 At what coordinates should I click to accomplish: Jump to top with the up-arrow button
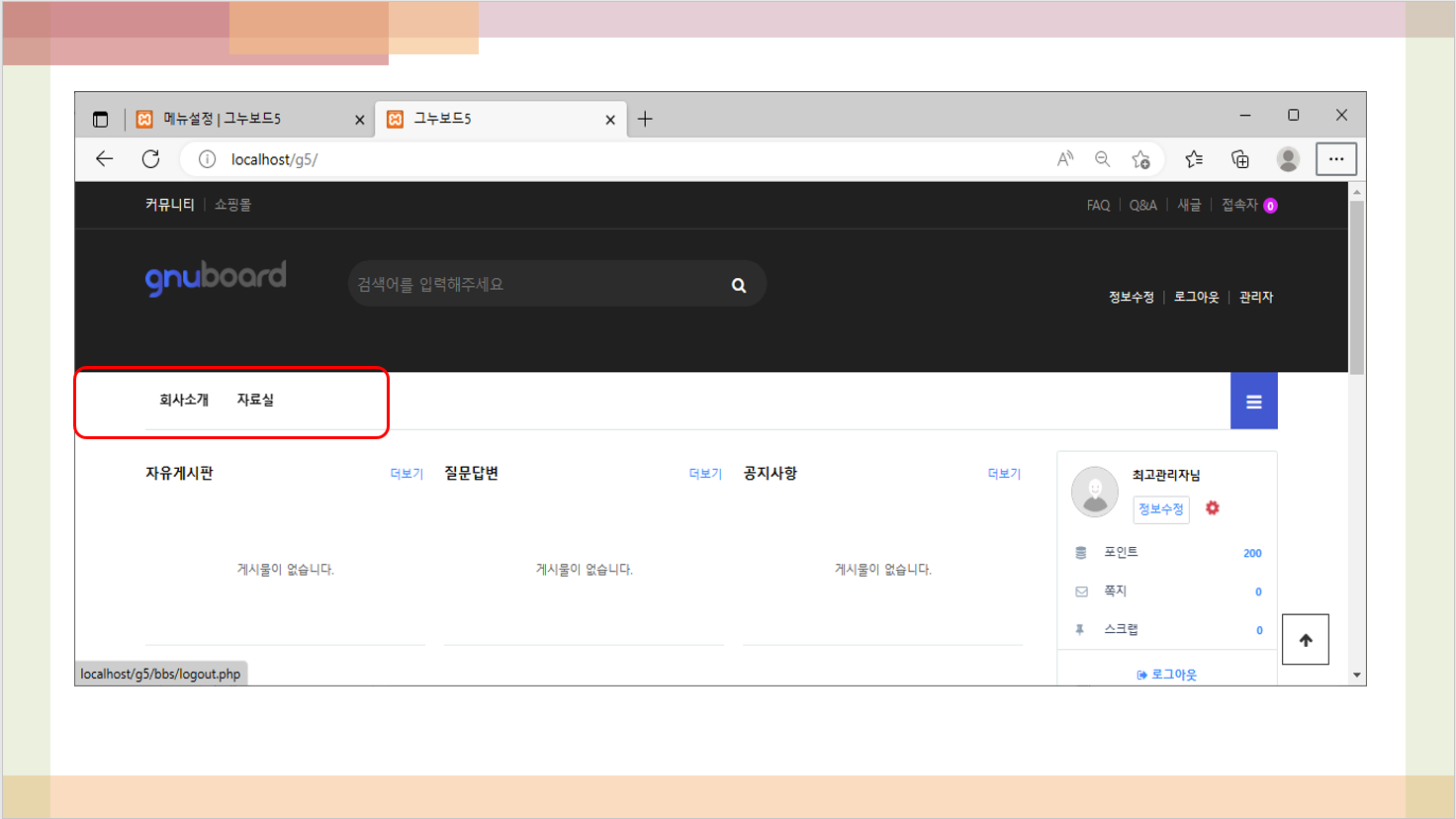(x=1306, y=640)
